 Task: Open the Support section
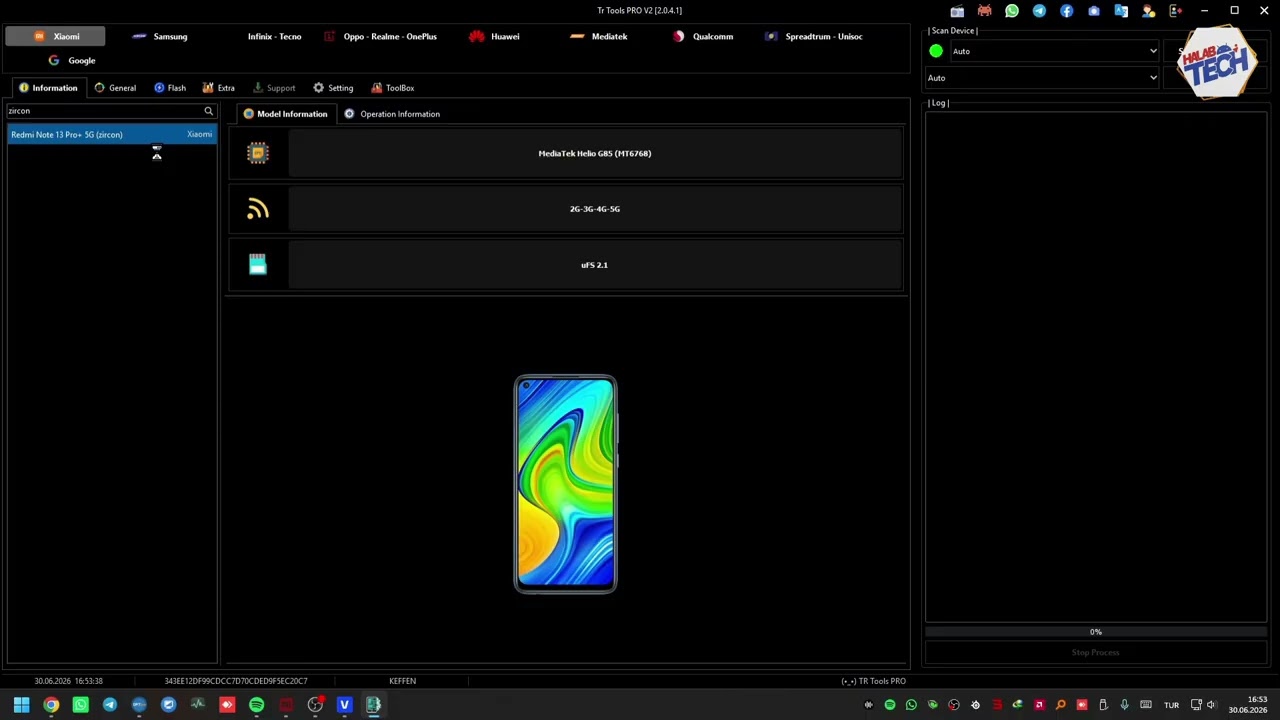pos(273,88)
